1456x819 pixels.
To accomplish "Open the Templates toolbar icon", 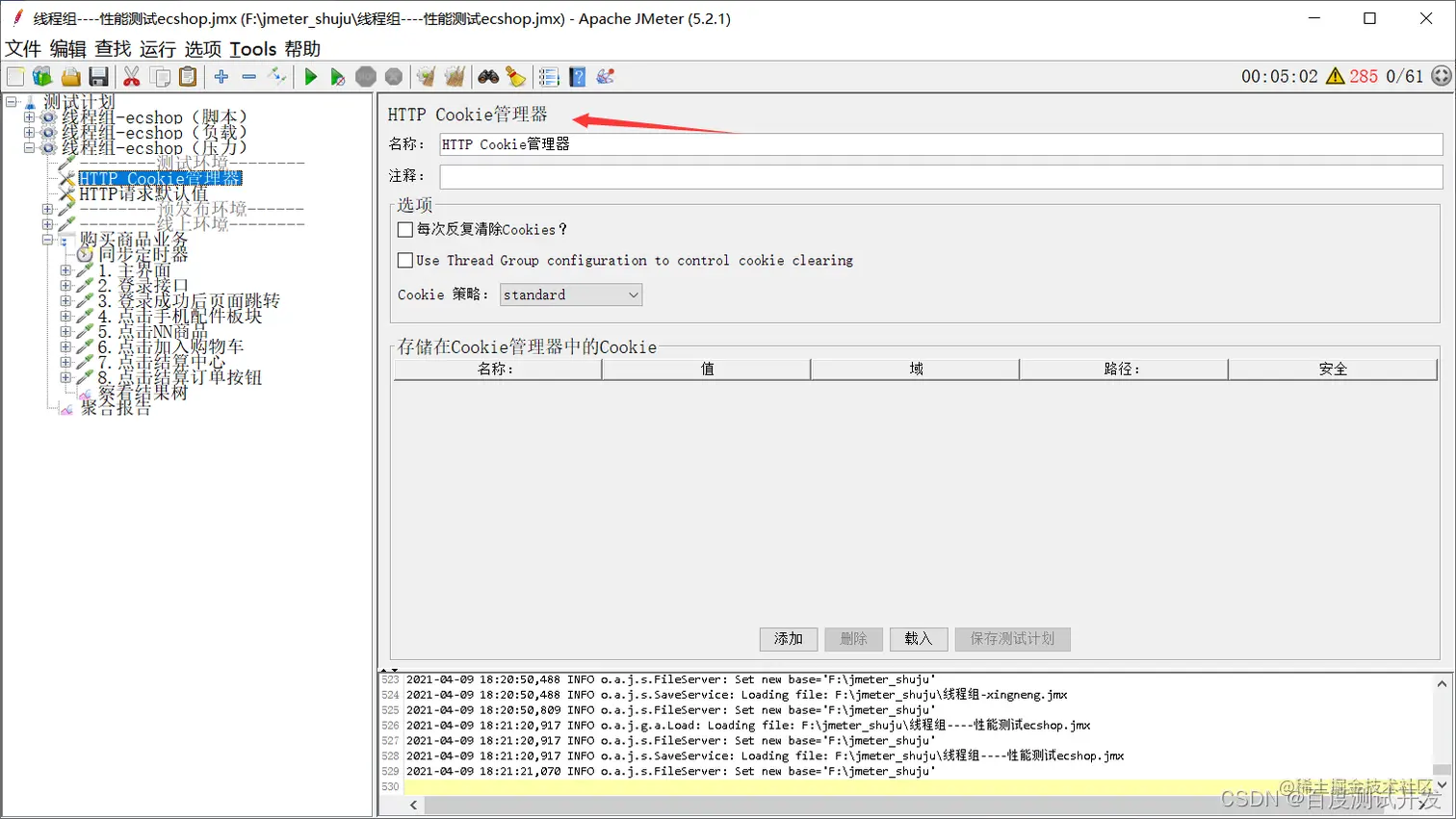I will pos(42,77).
